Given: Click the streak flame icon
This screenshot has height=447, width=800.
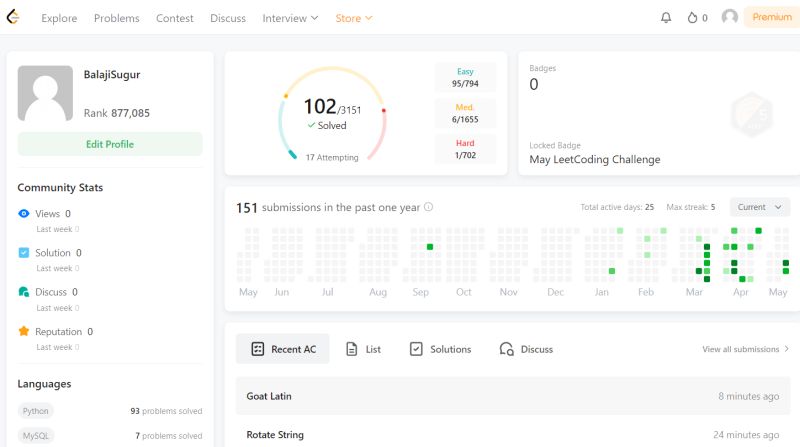Looking at the screenshot, I should 692,18.
